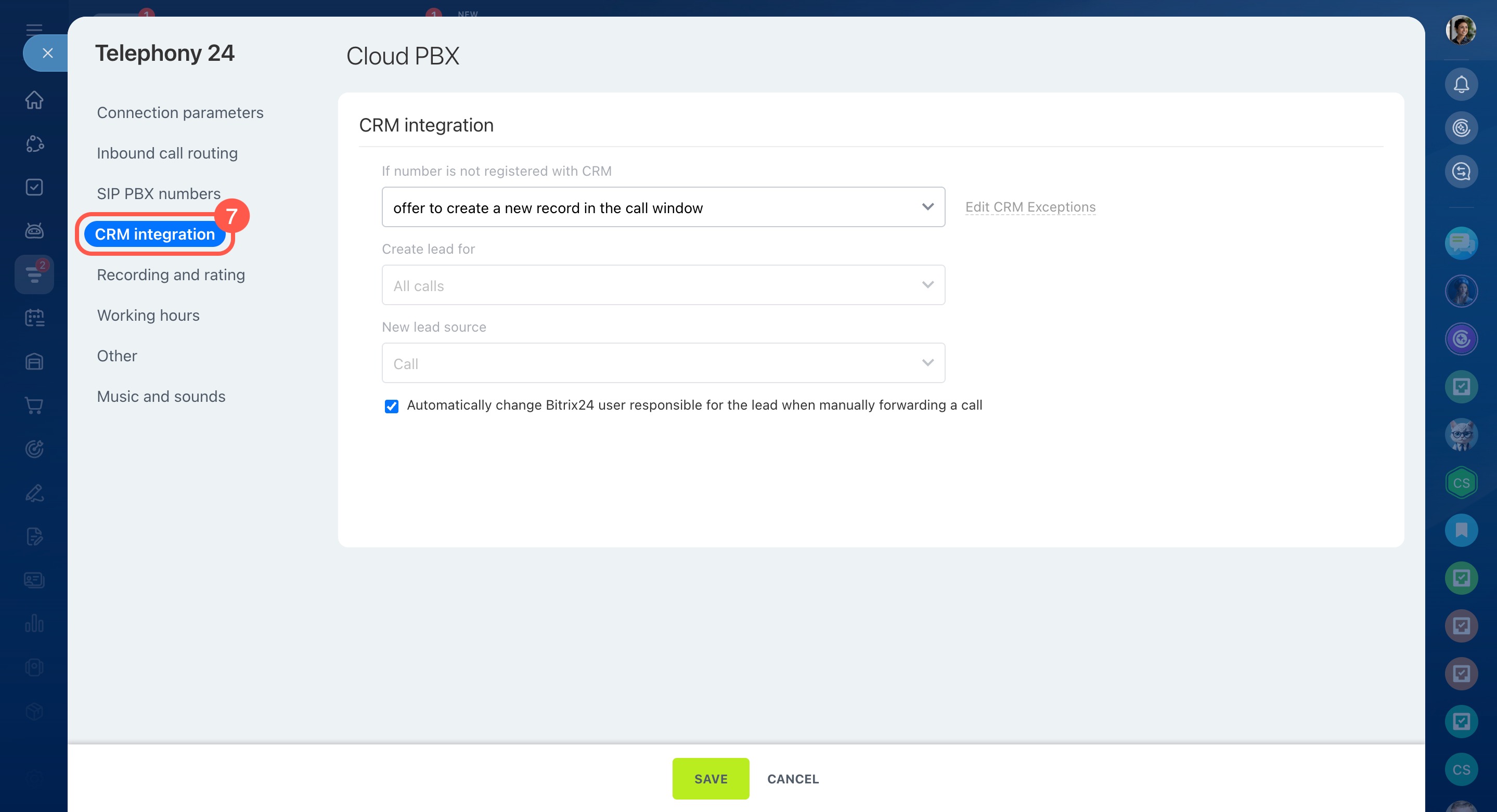Image resolution: width=1497 pixels, height=812 pixels.
Task: Click the home icon in left sidebar
Action: point(34,100)
